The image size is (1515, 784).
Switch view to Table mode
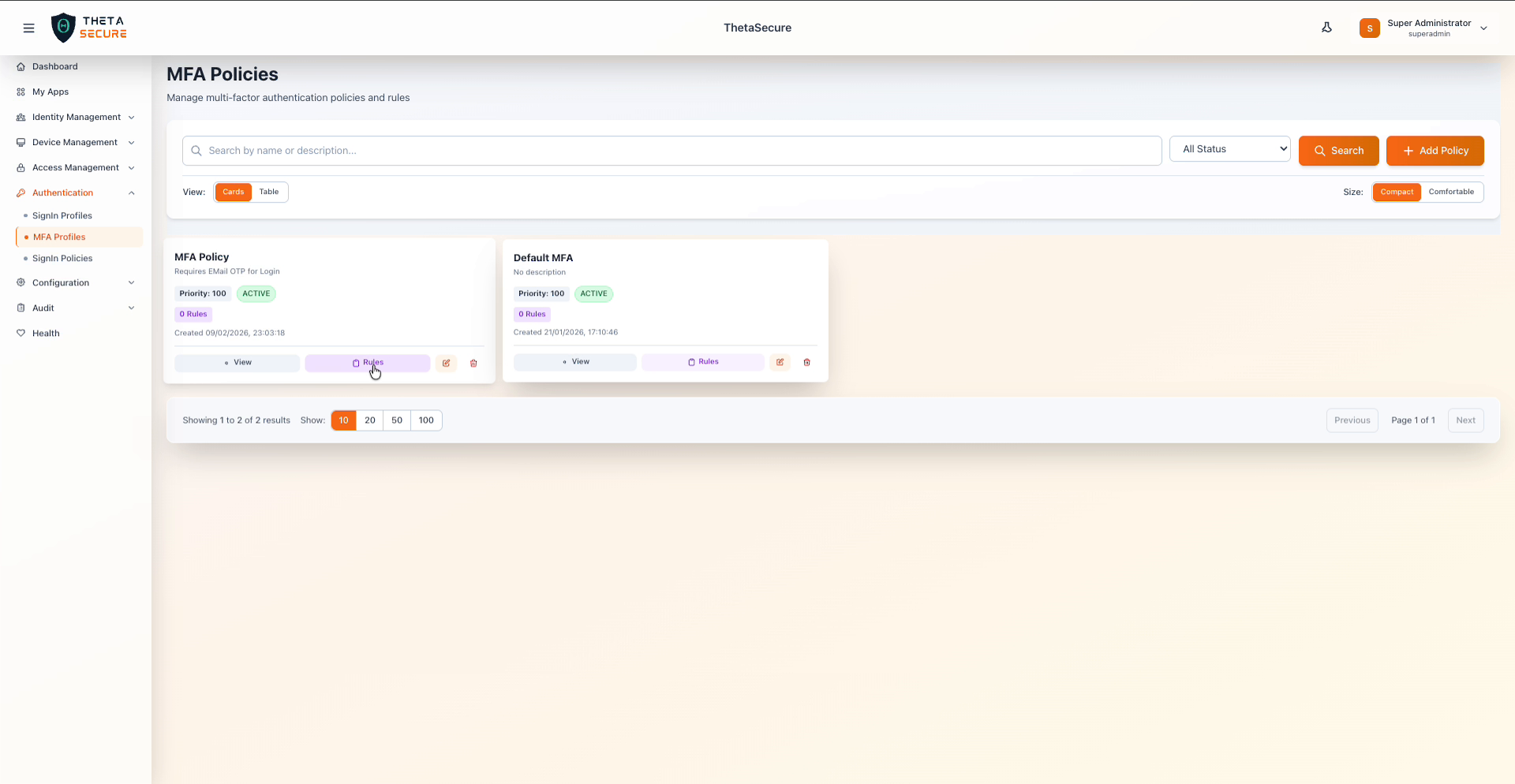point(269,192)
